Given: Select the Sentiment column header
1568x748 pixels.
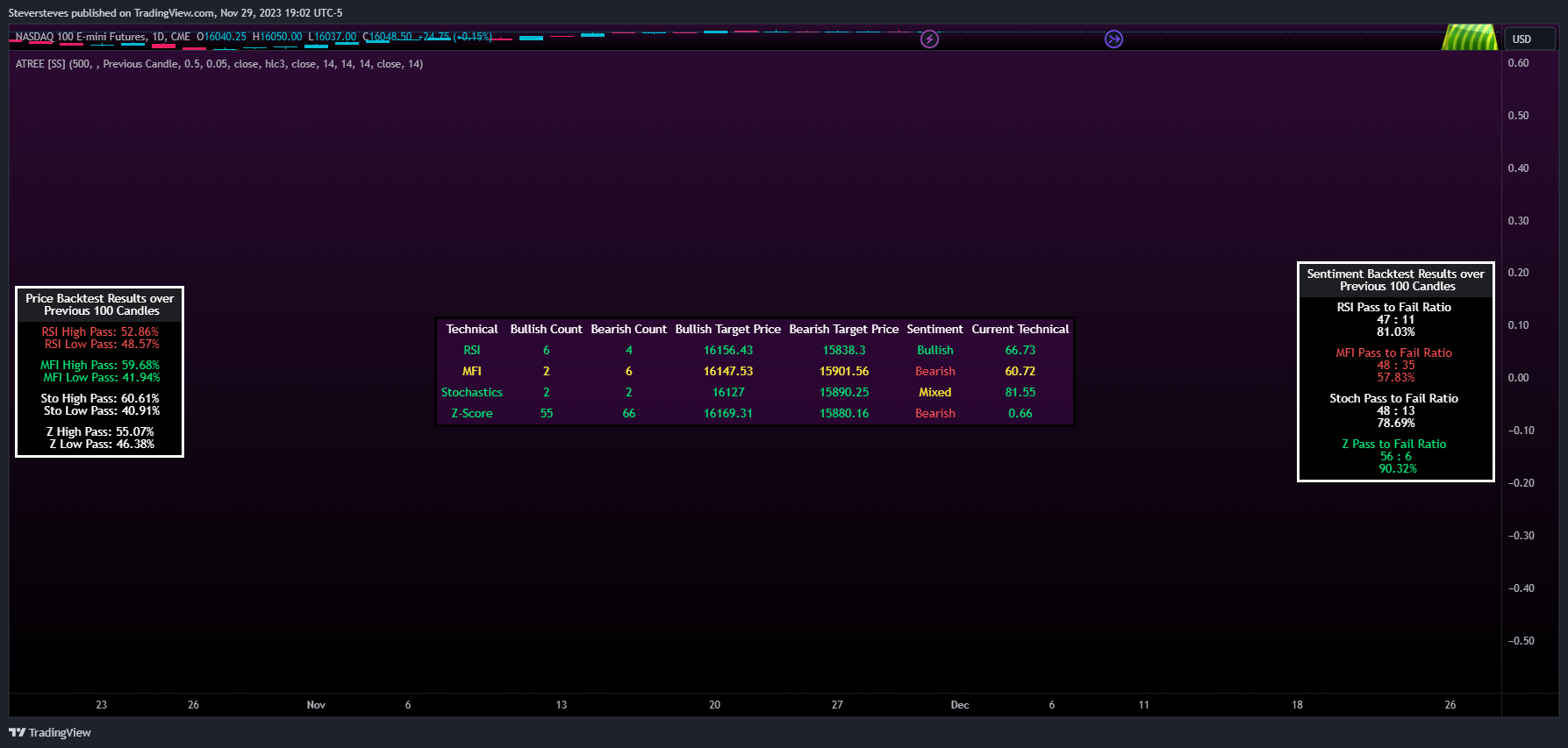Looking at the screenshot, I should pos(934,329).
